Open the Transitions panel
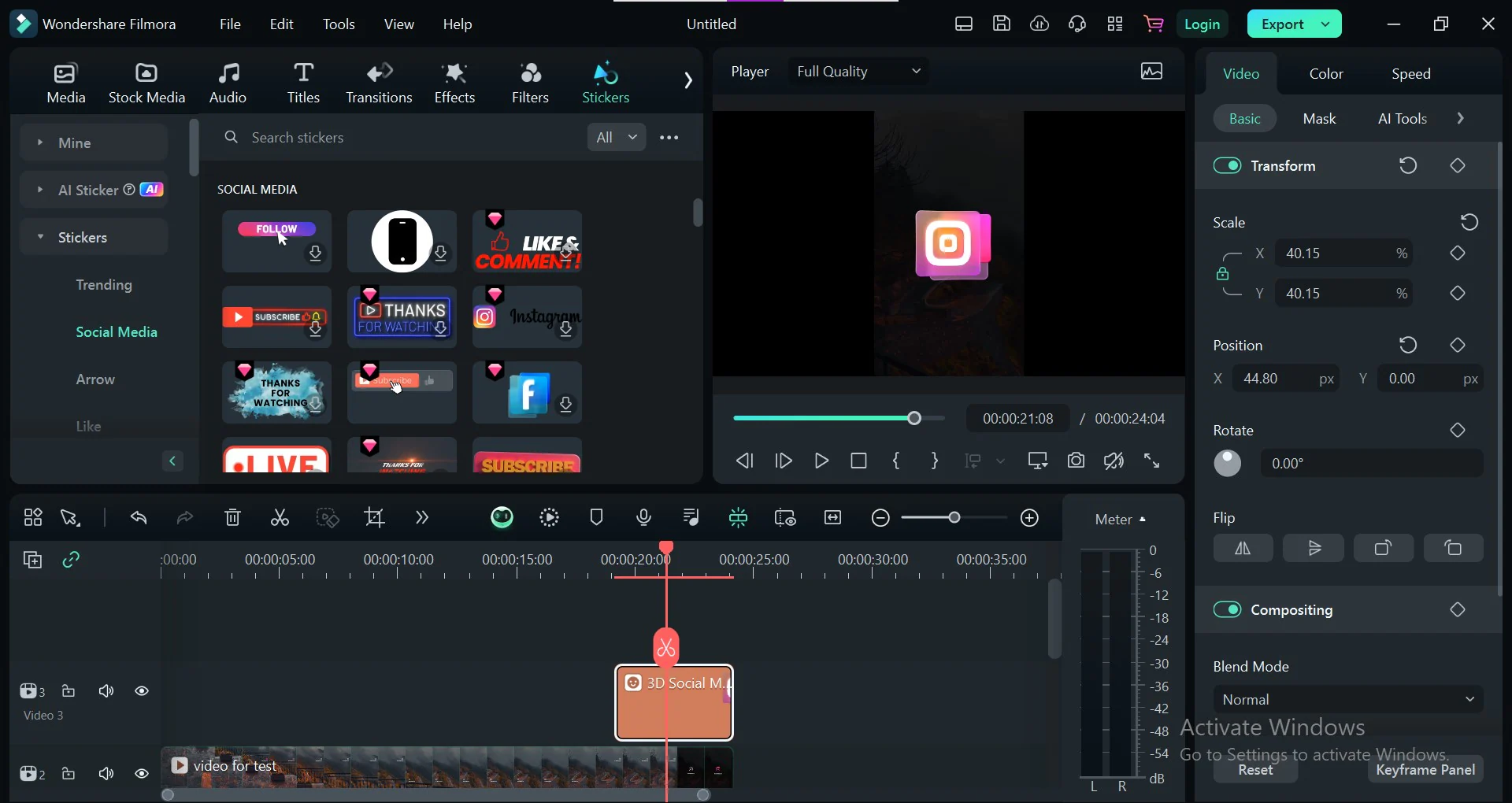 [379, 83]
